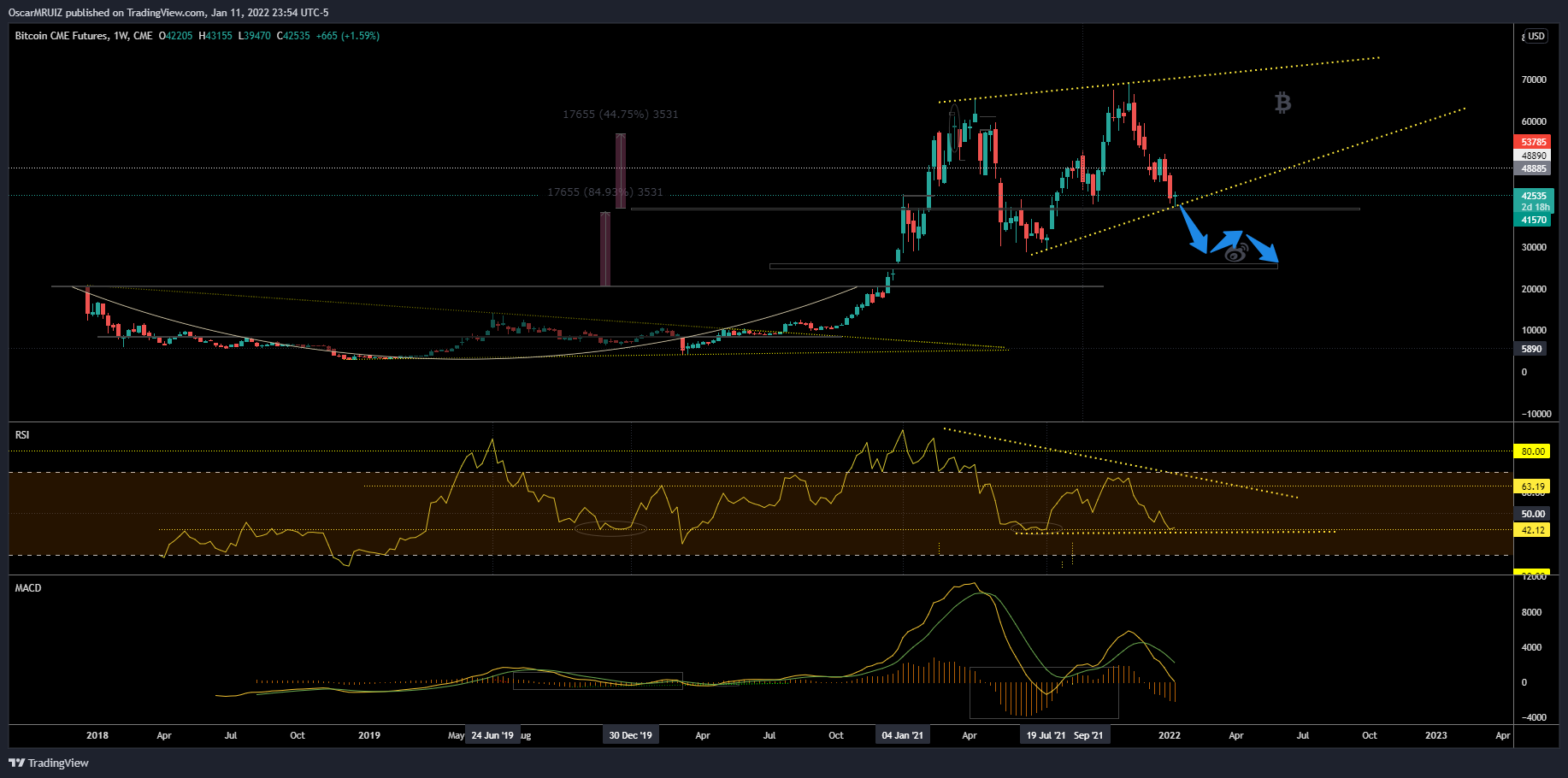Click the 17655 (44.75%) 3531 measurement label

(621, 115)
